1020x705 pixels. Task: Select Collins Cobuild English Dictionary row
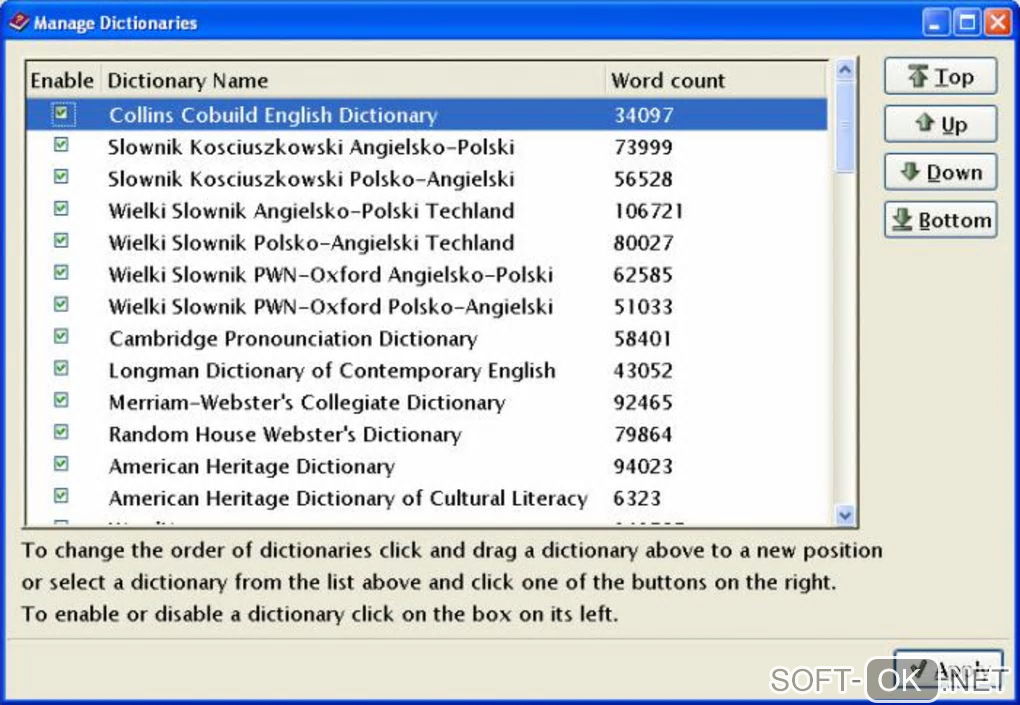point(427,114)
